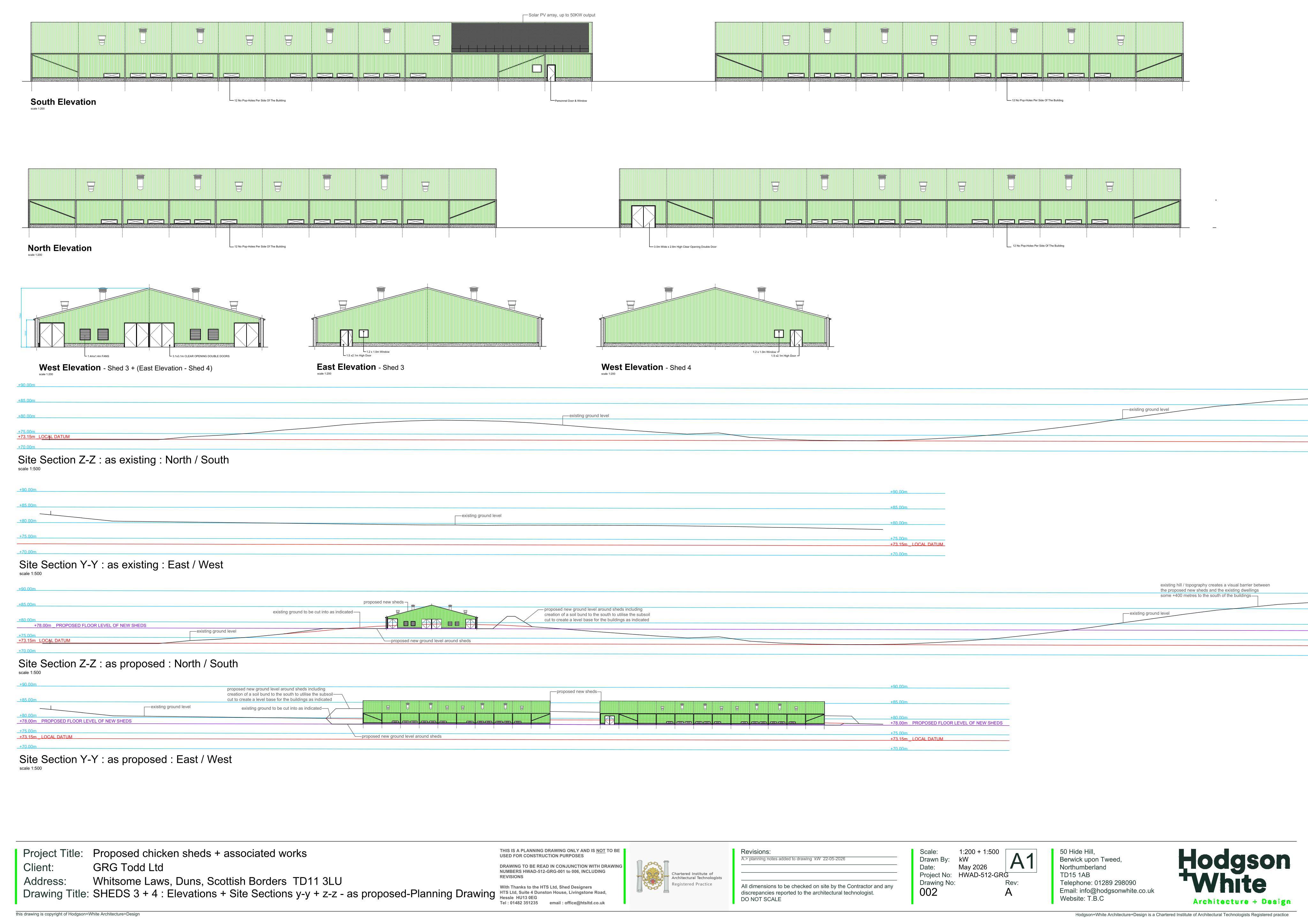
Task: Click '3.0m Wide x 2.8m High Clear Opening Double Door' note
Action: coord(685,247)
